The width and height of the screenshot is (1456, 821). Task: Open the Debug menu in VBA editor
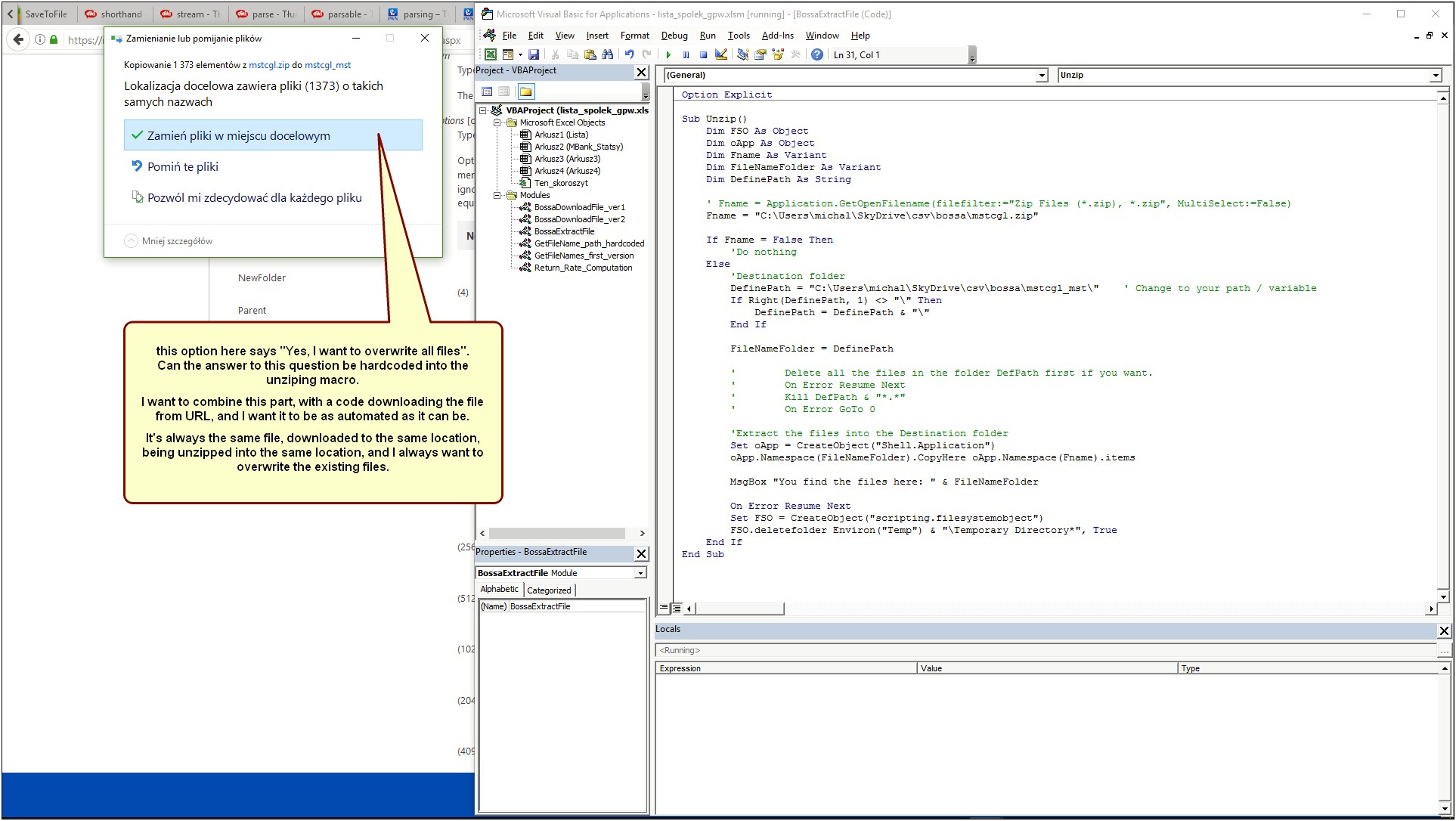pos(675,35)
